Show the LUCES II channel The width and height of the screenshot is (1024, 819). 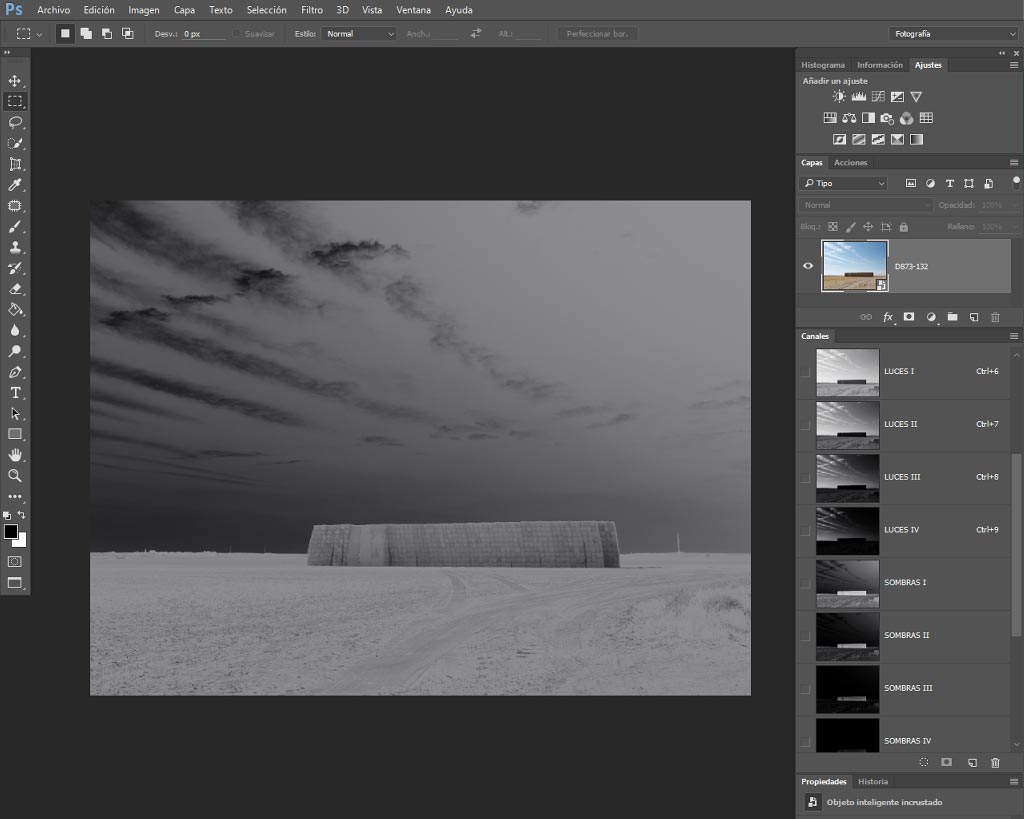click(x=805, y=425)
